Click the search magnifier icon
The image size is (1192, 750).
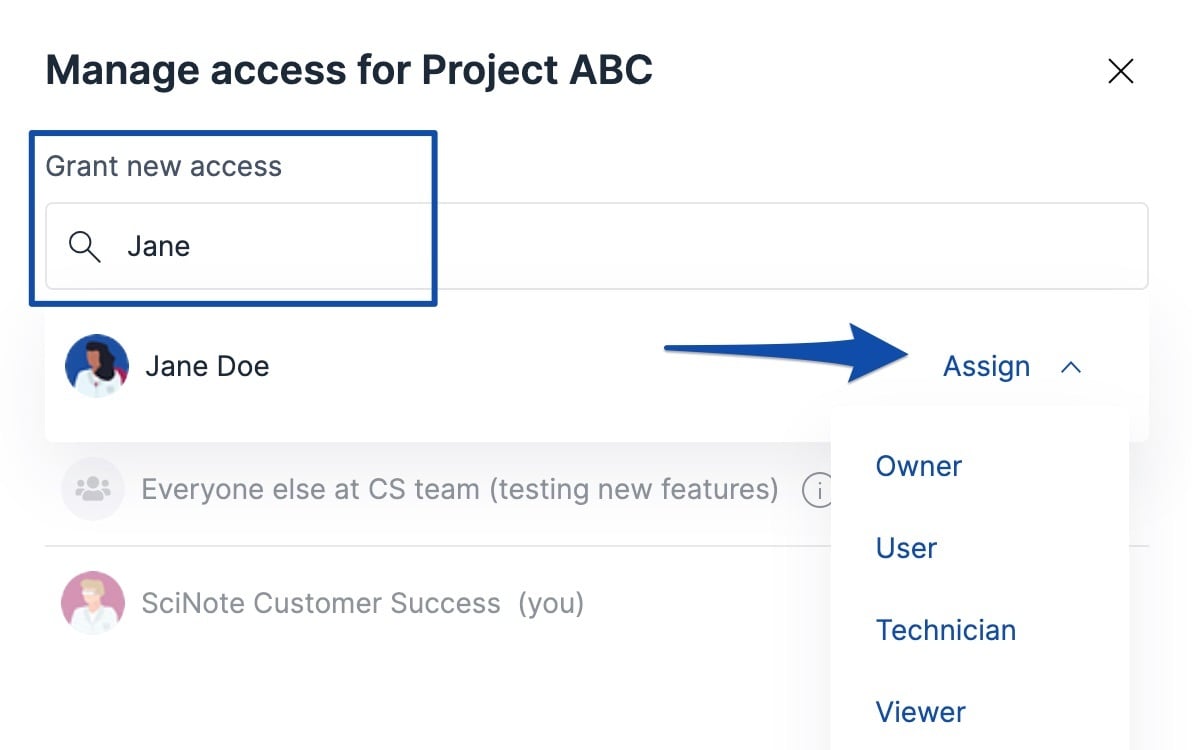coord(85,246)
